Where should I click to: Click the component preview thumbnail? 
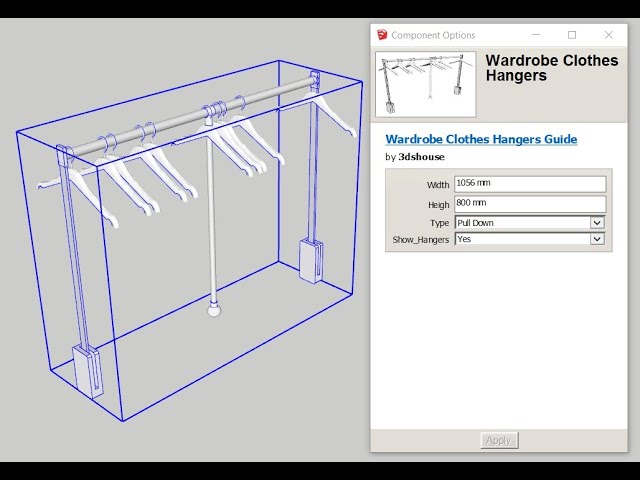pos(426,84)
